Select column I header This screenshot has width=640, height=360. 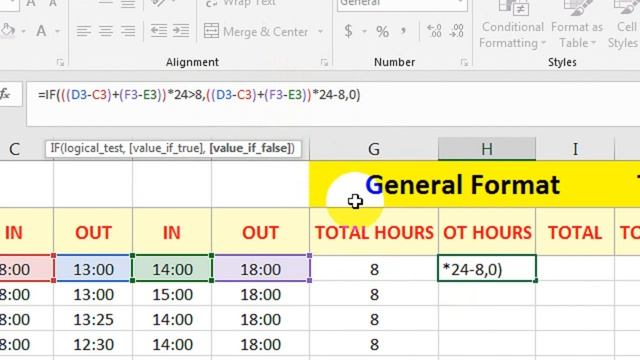pyautogui.click(x=575, y=149)
